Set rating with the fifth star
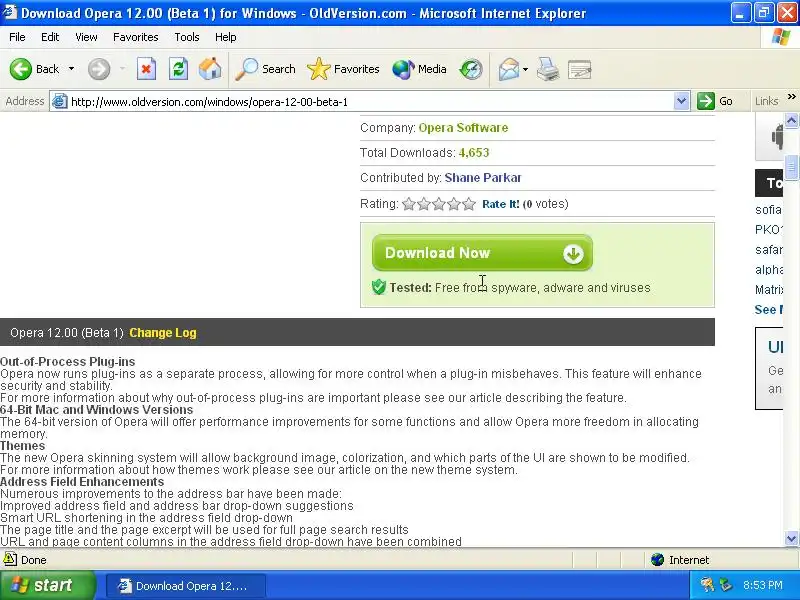This screenshot has width=800, height=600. click(x=469, y=204)
